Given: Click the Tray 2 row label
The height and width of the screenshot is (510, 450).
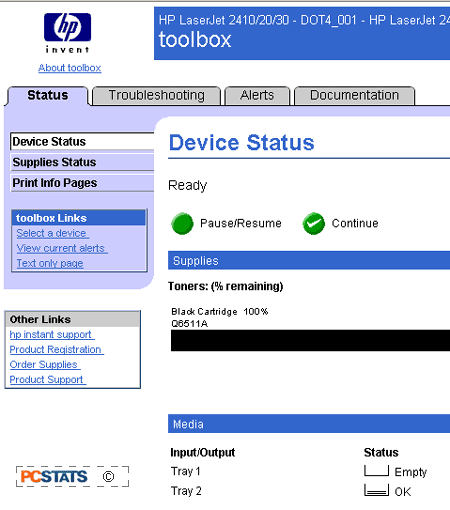Looking at the screenshot, I should [186, 491].
